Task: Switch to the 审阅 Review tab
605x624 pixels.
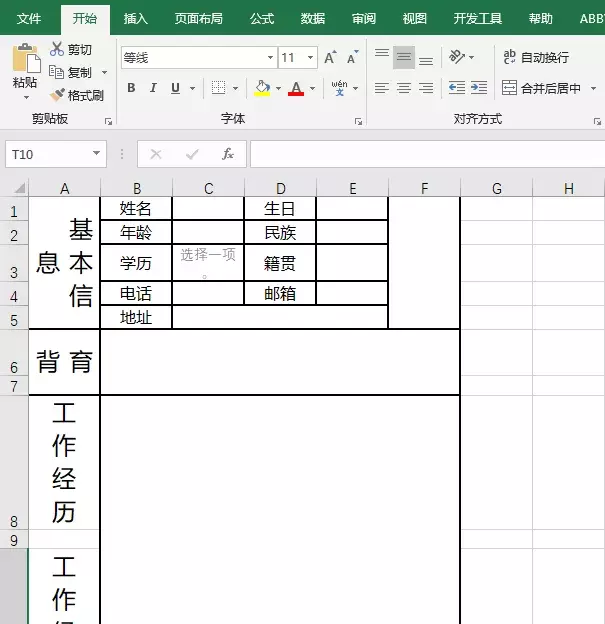Action: click(363, 19)
